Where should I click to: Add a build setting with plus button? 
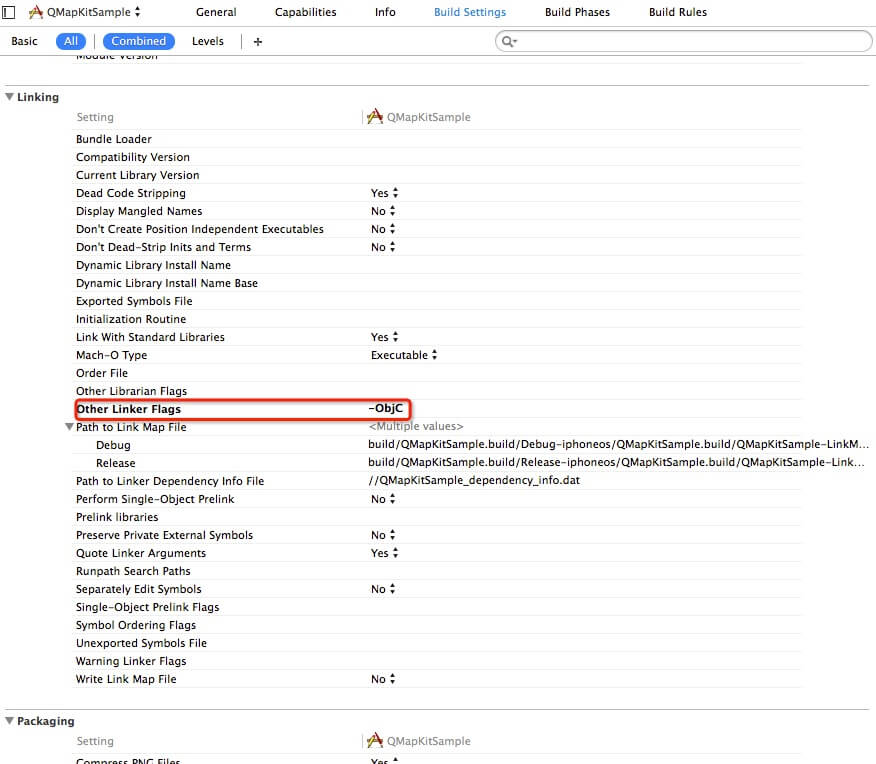258,41
